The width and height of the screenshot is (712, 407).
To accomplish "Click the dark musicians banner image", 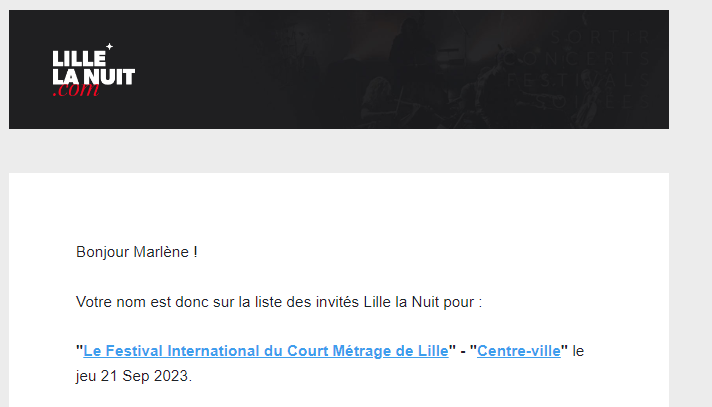I will pos(339,69).
